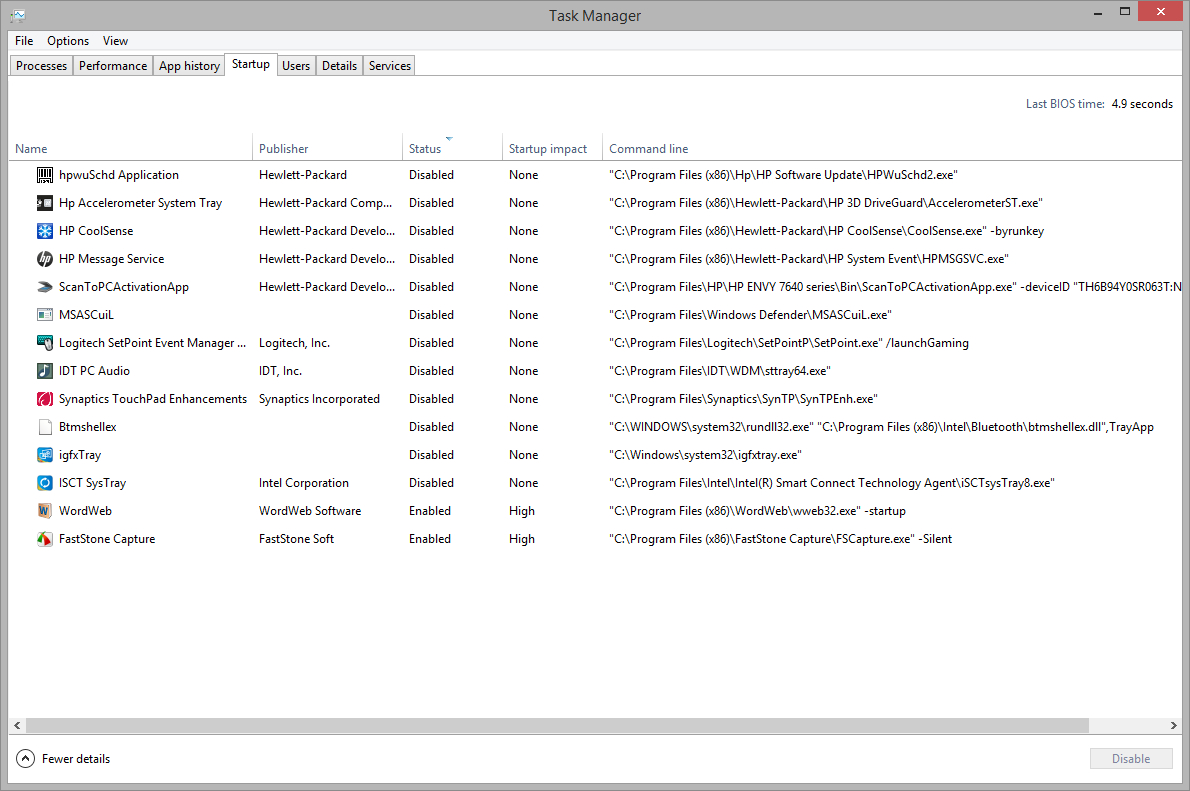Click the ISCT SysTray icon
This screenshot has width=1190, height=791.
pyautogui.click(x=45, y=484)
